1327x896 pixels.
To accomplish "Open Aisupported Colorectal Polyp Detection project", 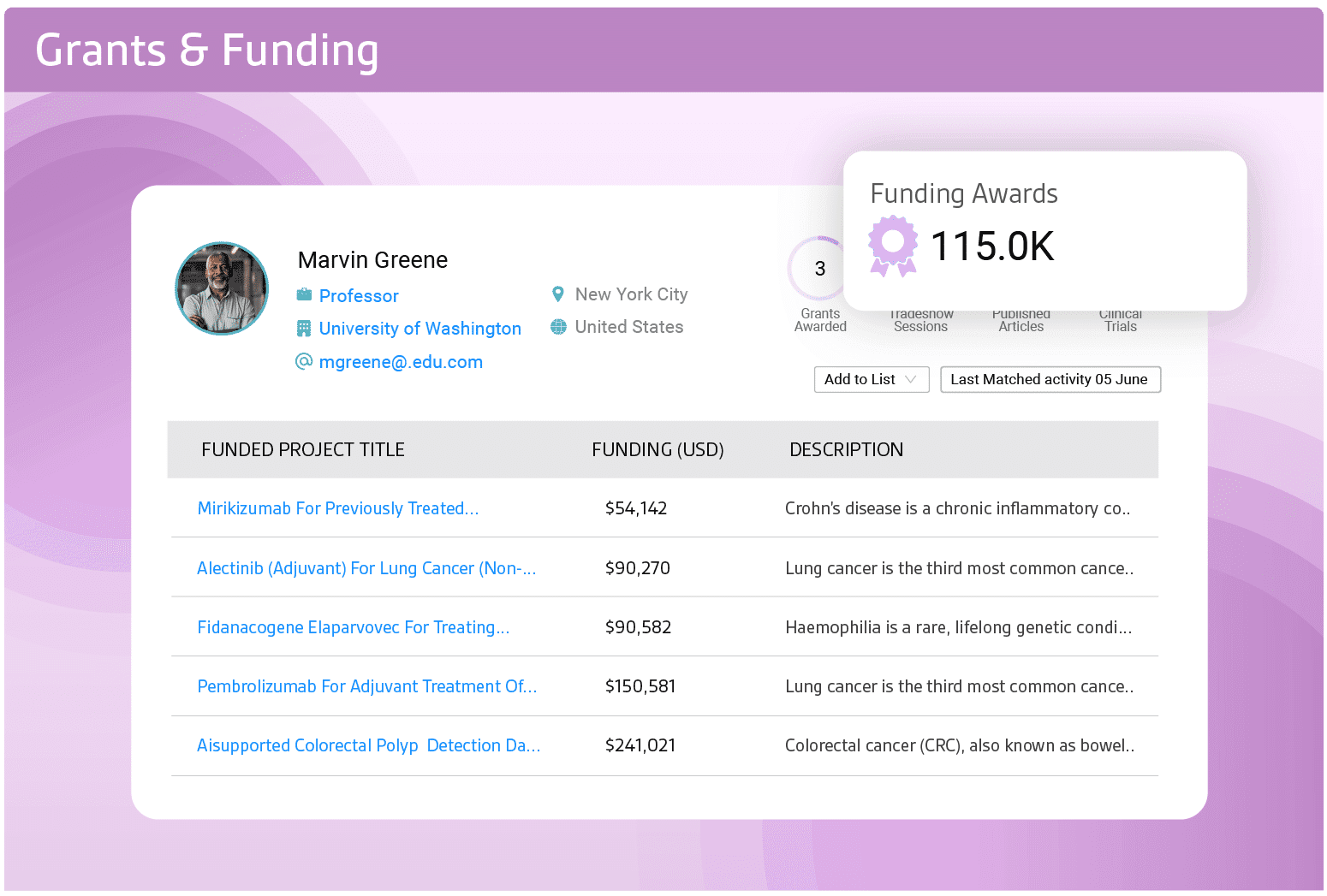I will [369, 745].
